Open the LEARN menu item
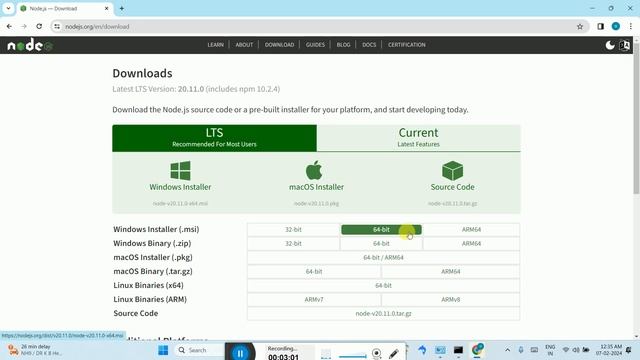The image size is (640, 360). 216,45
